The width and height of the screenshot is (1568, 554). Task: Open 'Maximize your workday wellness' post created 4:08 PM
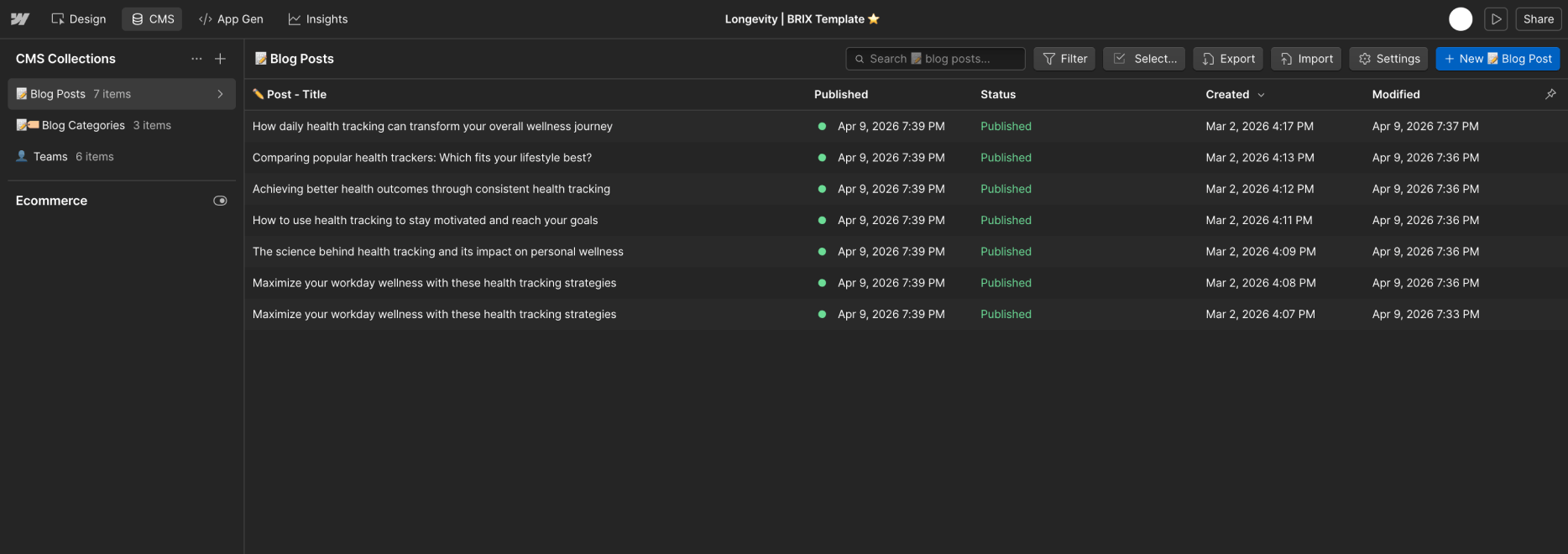[435, 283]
